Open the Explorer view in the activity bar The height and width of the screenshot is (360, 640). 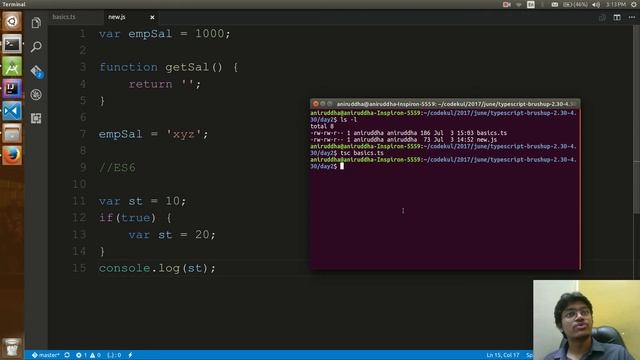click(x=36, y=22)
